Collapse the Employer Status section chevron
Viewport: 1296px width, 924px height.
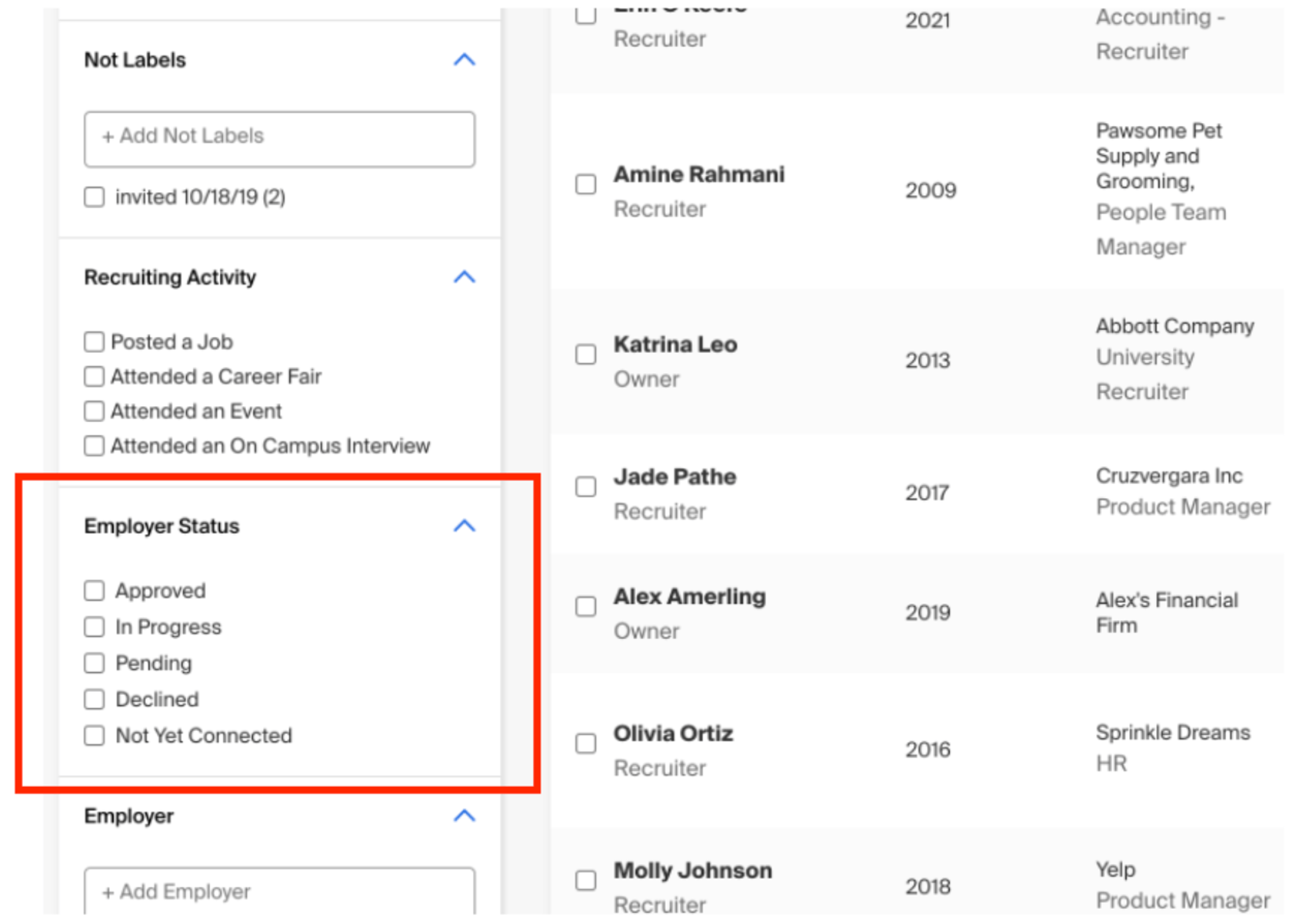click(x=464, y=526)
